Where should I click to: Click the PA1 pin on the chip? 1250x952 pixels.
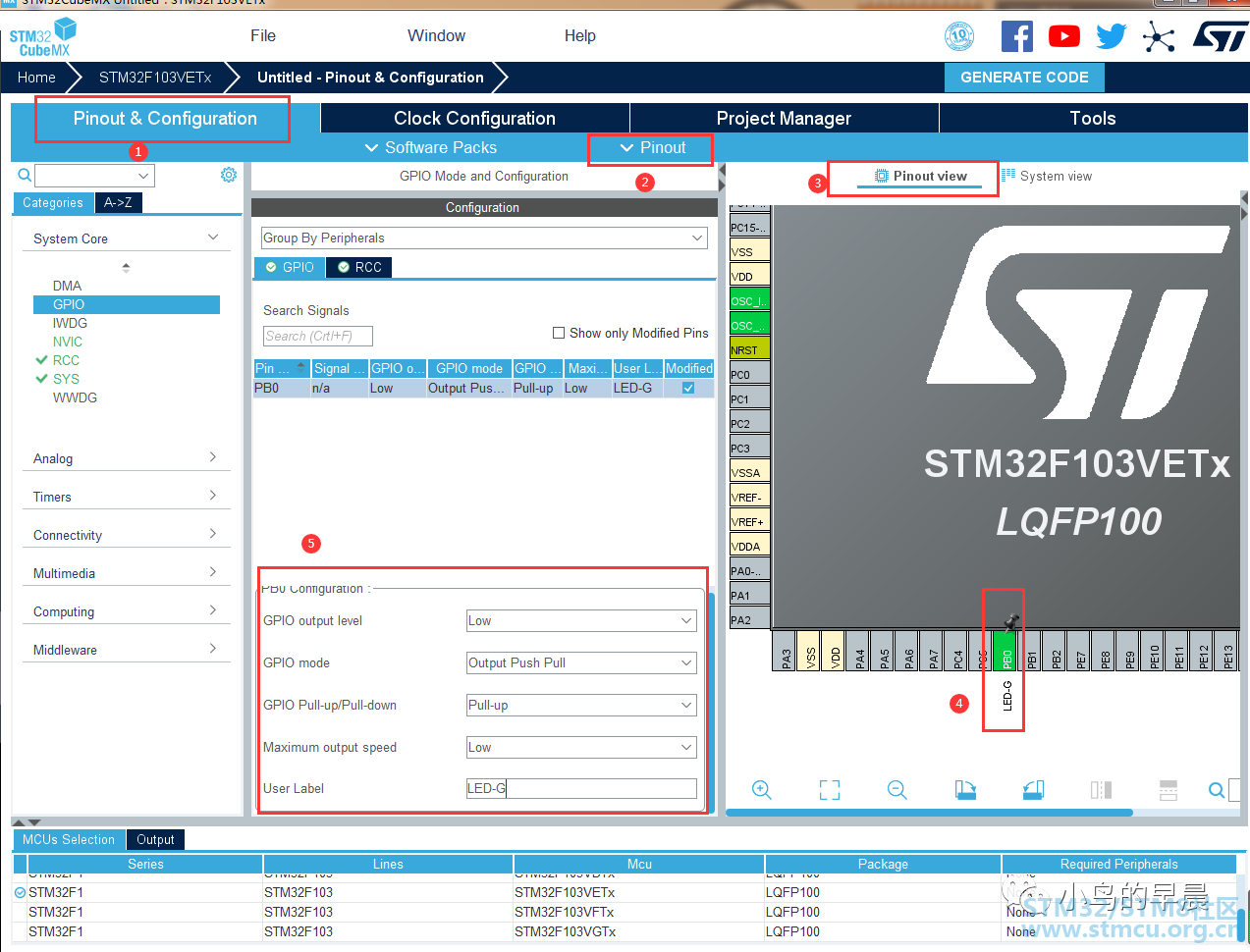click(x=749, y=595)
